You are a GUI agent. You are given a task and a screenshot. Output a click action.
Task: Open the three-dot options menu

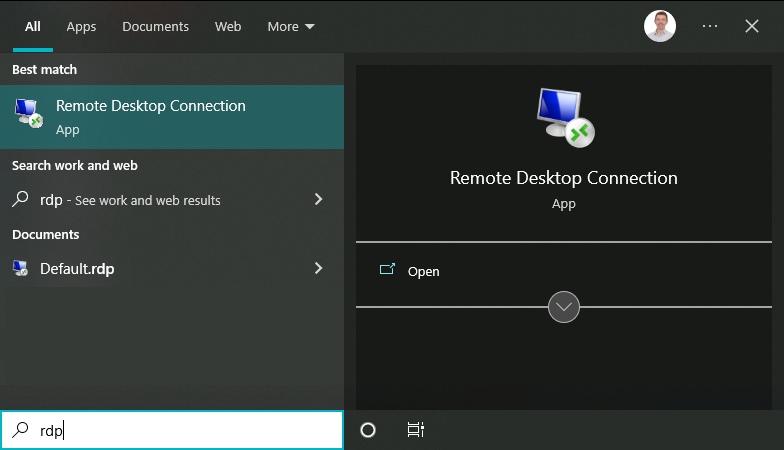point(710,27)
